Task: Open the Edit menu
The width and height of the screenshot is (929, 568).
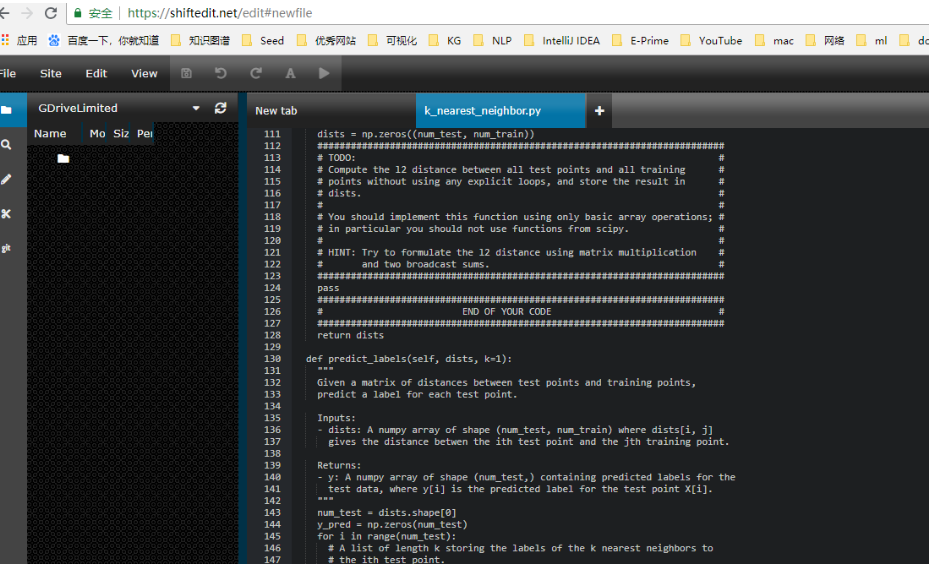Action: pos(96,73)
